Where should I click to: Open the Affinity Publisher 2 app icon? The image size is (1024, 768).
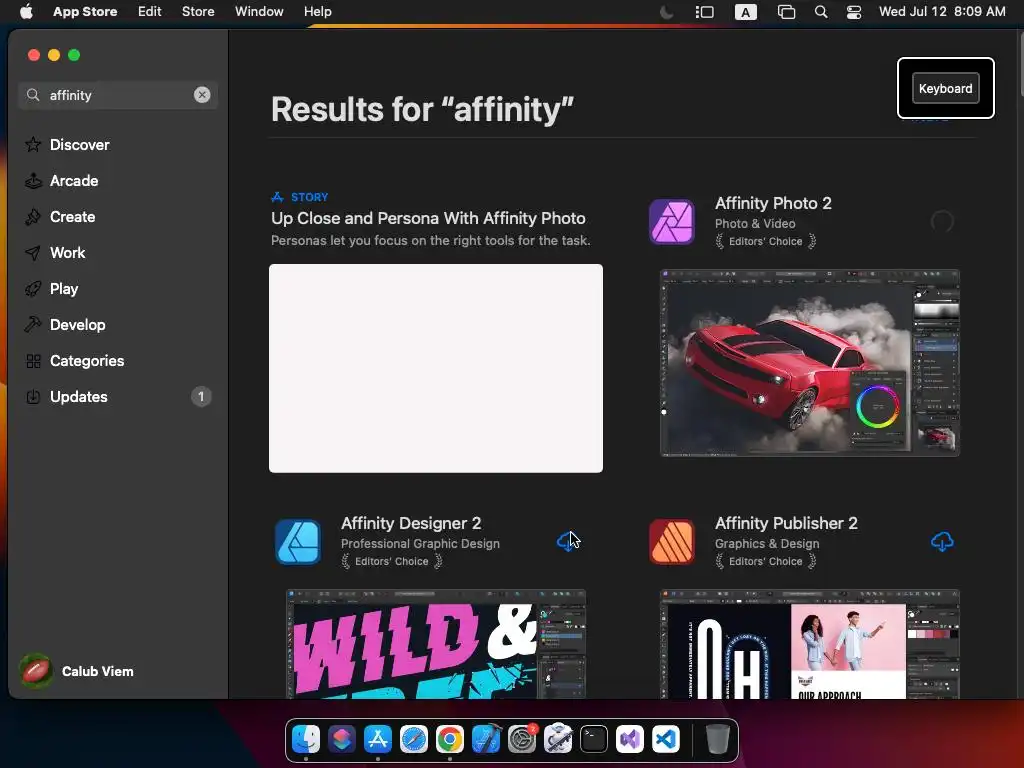coord(671,542)
